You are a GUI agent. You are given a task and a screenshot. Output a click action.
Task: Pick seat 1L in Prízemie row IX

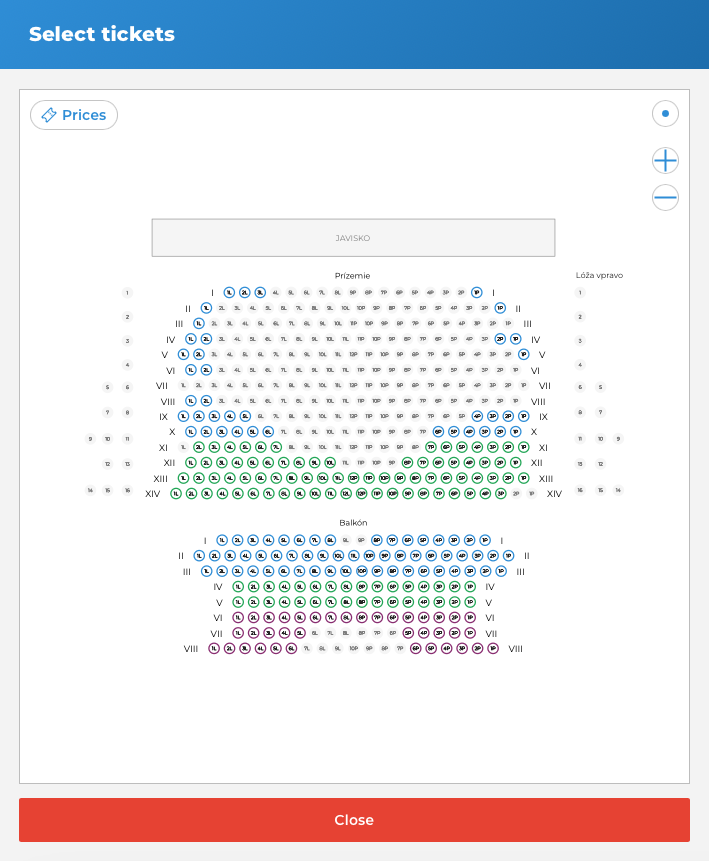183,416
